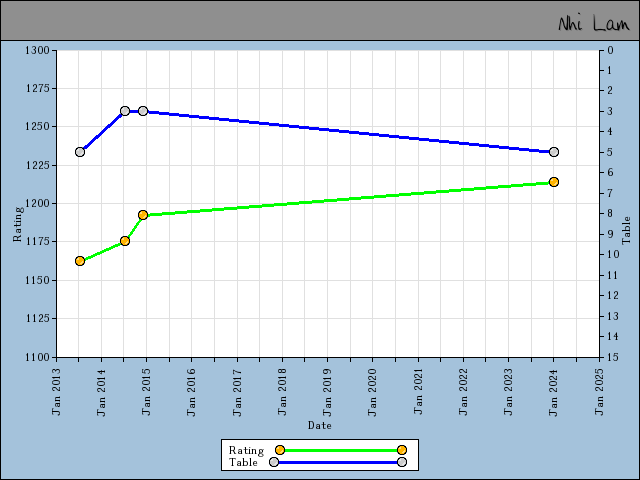
Task: Click the final Rating point at Jan 2024
Action: (x=553, y=182)
